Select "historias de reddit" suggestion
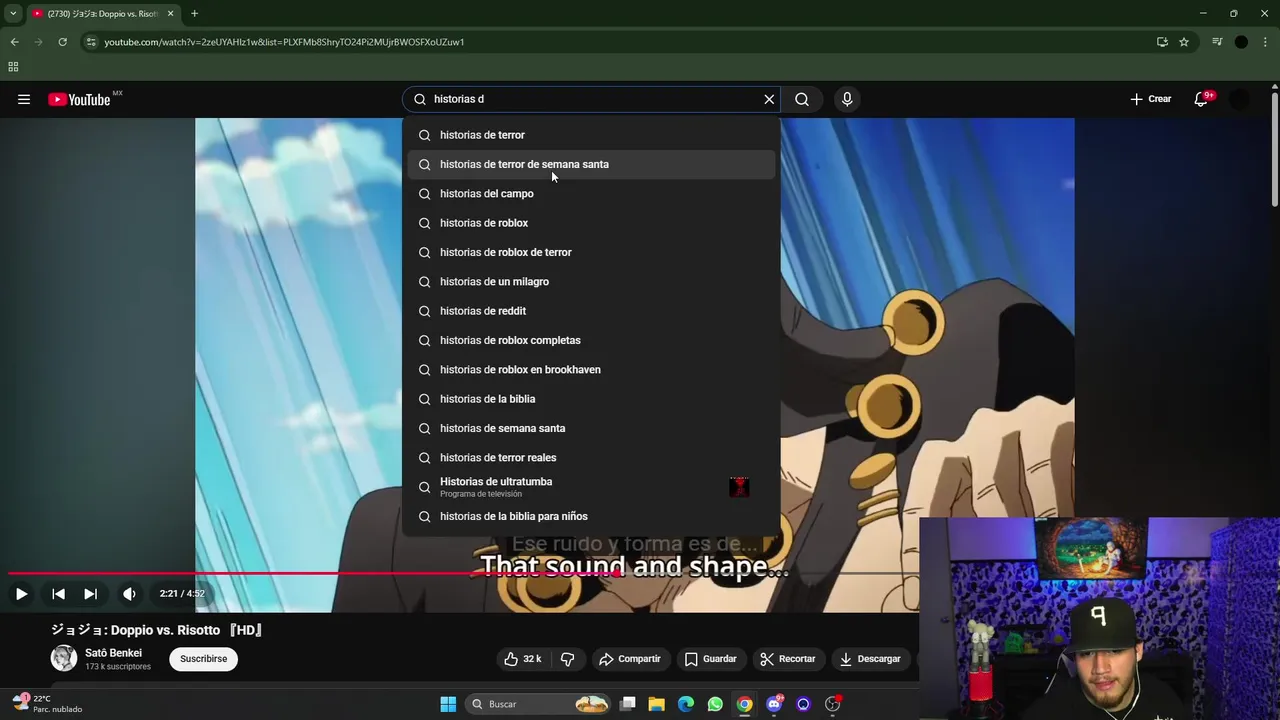 (591, 311)
